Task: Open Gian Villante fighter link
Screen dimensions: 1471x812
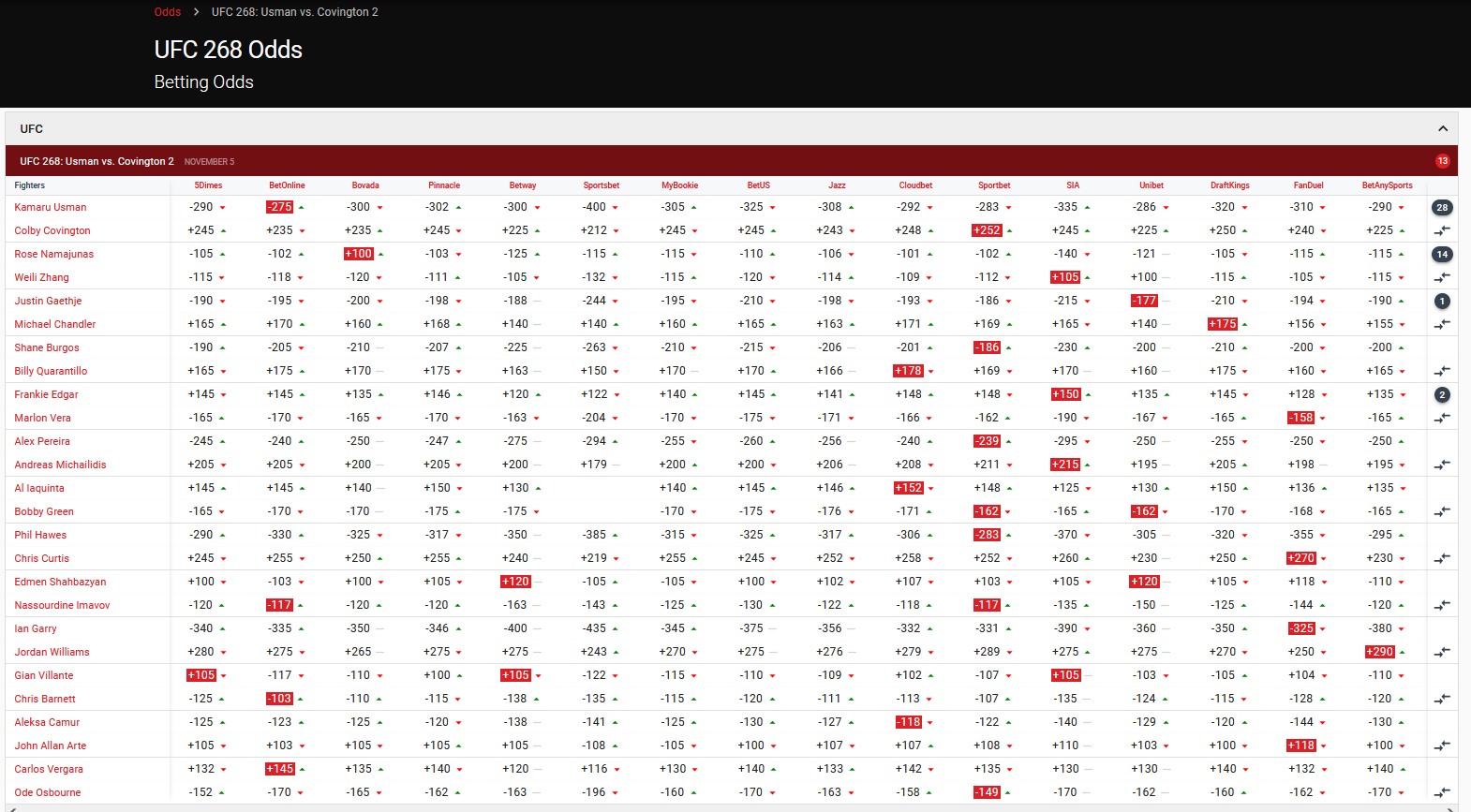Action: coord(44,676)
